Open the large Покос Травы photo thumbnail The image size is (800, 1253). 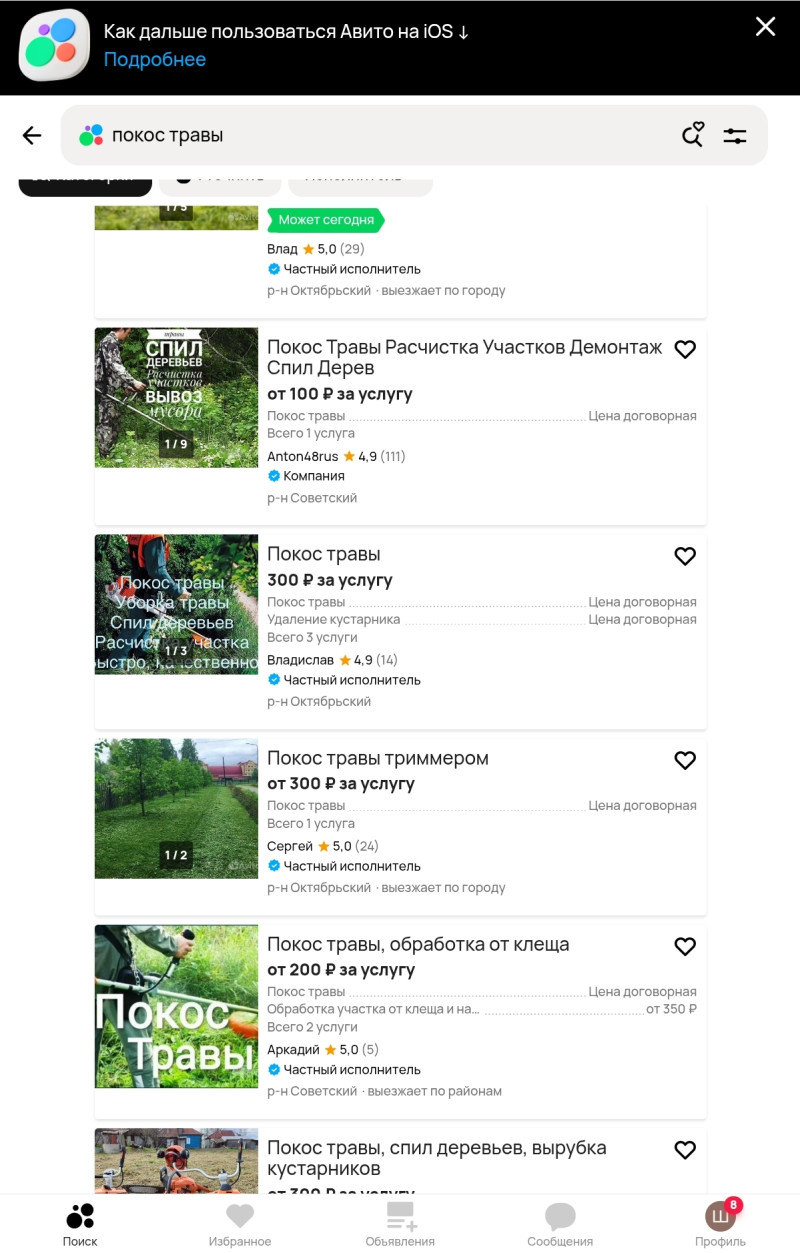point(176,1006)
